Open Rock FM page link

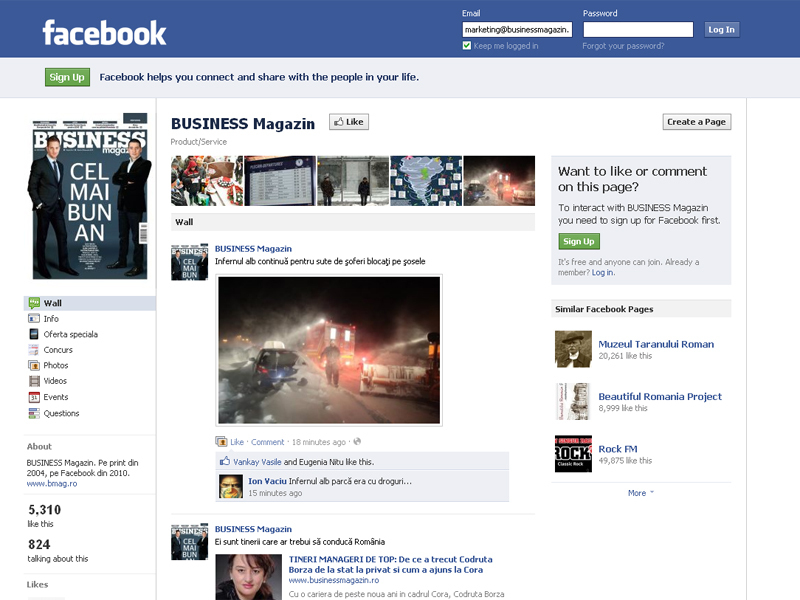tap(618, 449)
